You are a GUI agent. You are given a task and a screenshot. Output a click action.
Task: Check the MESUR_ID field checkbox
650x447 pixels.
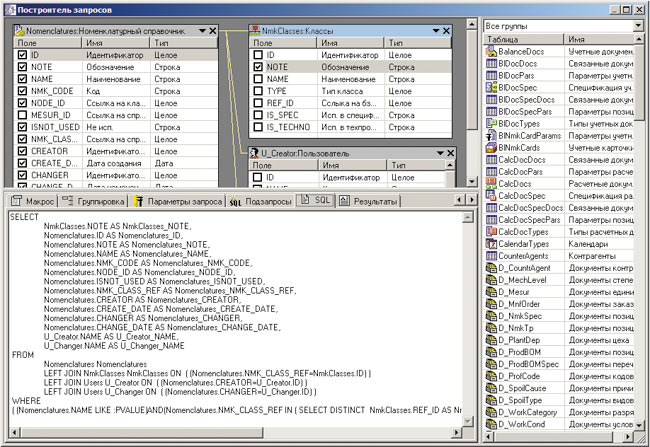point(22,114)
